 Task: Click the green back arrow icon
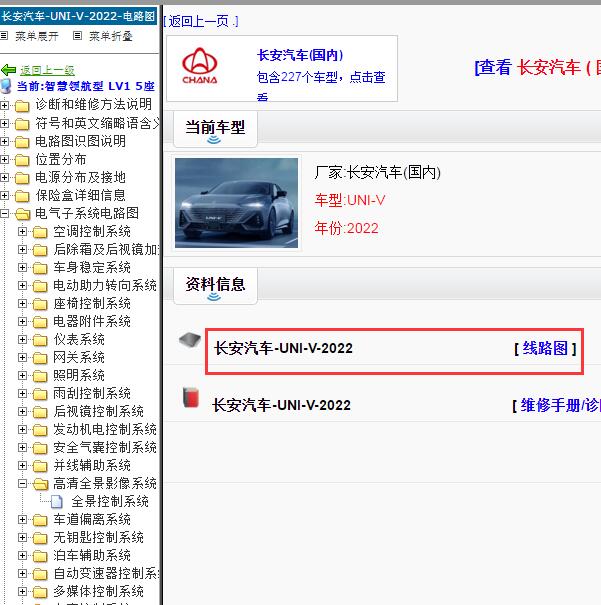[x=8, y=70]
